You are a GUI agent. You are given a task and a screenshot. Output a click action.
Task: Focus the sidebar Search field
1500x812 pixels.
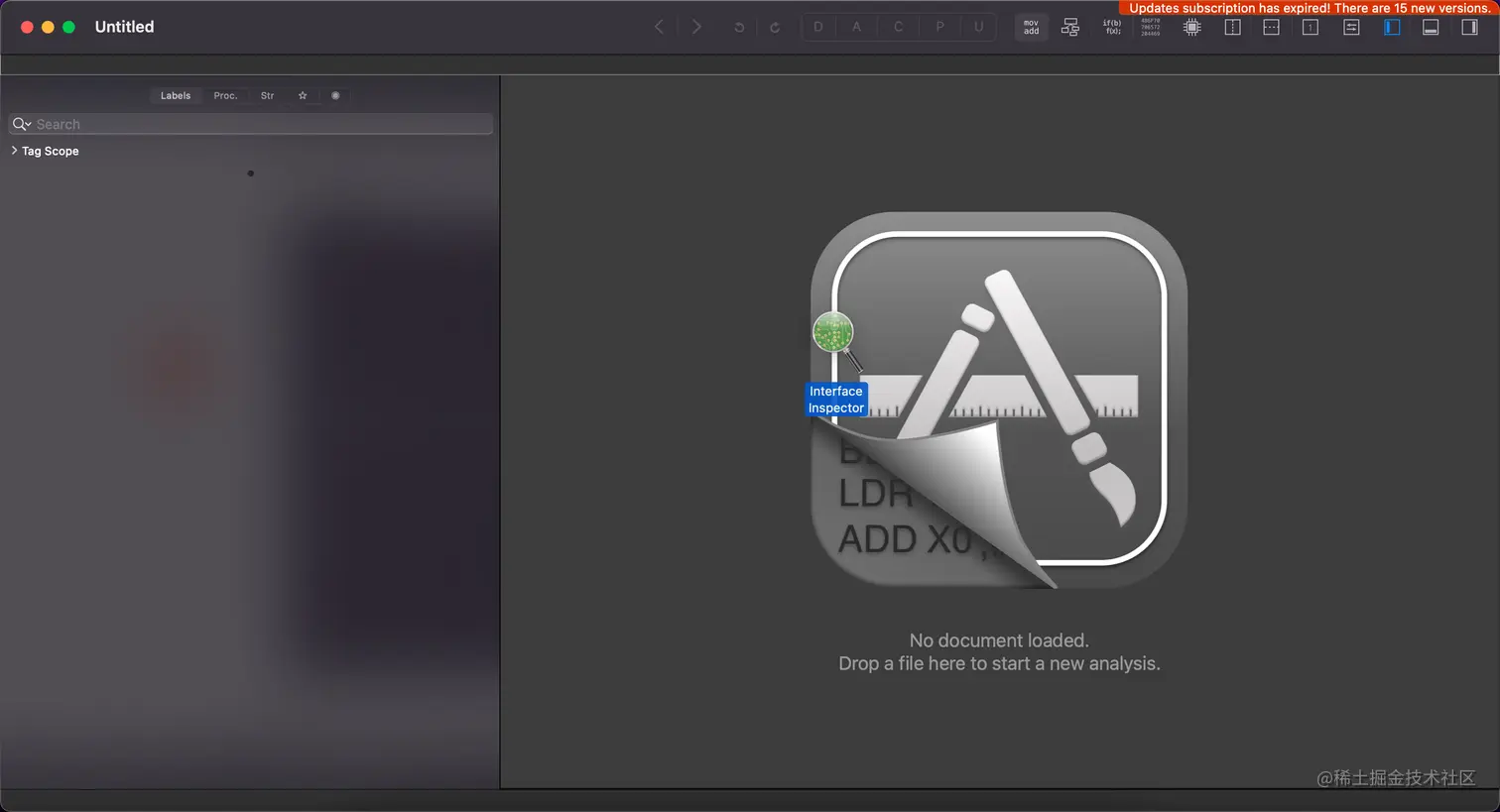click(x=251, y=124)
